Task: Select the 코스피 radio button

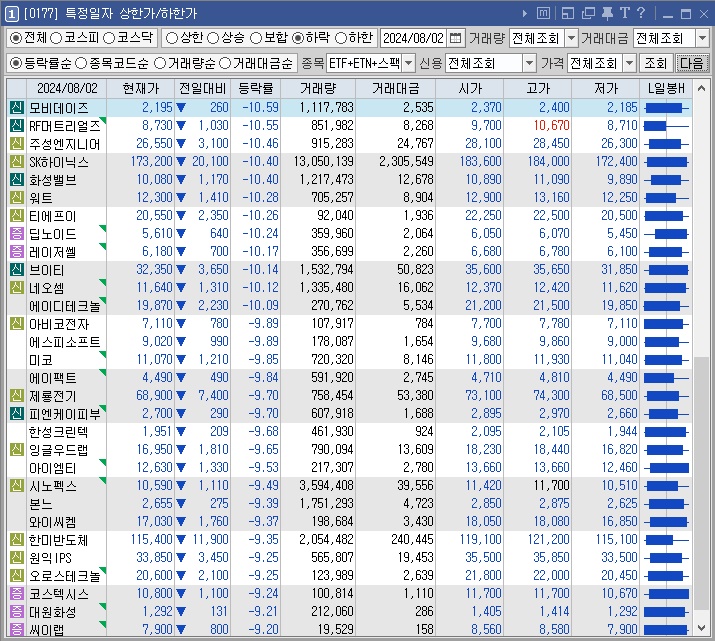Action: [x=56, y=38]
